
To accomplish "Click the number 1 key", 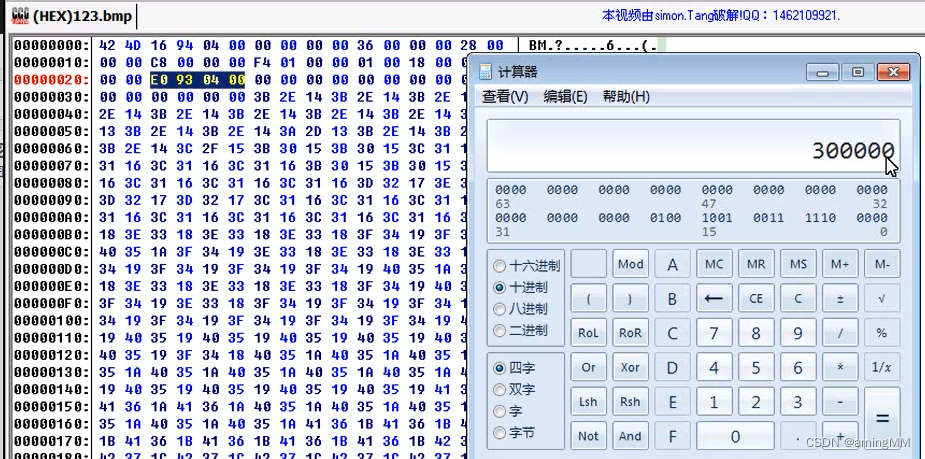I will click(714, 401).
